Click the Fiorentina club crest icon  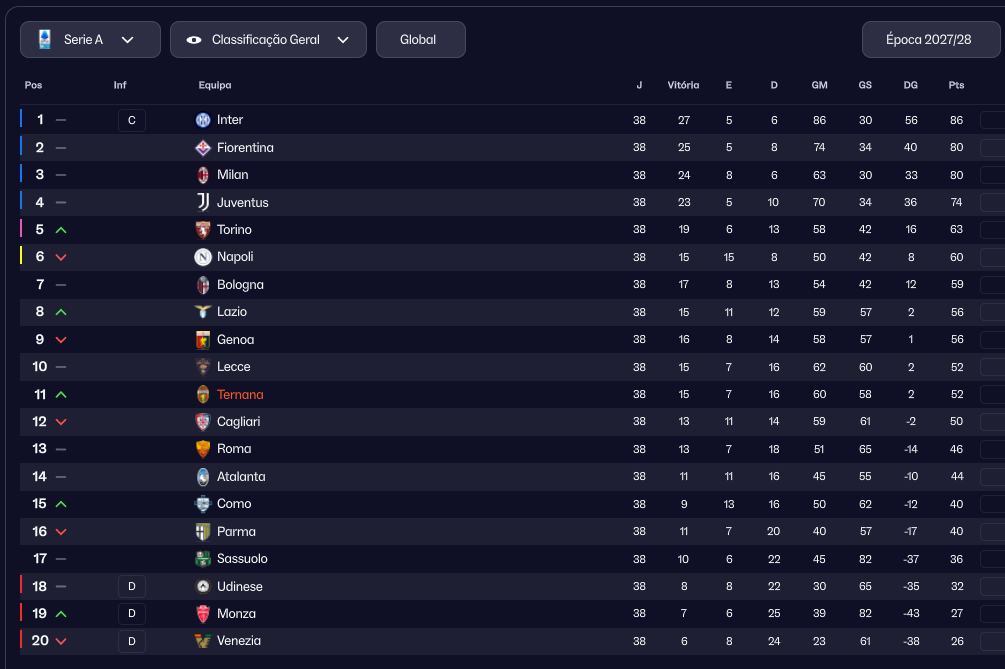(203, 148)
